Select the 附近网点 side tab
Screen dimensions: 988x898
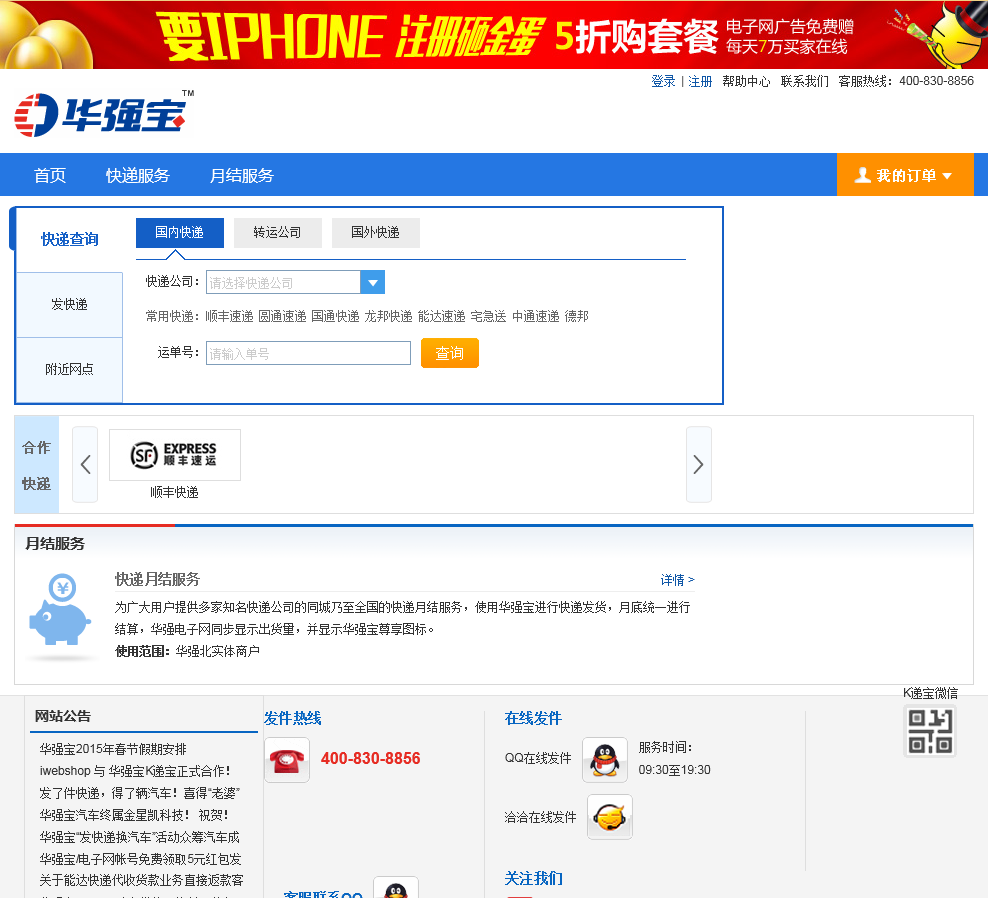click(69, 369)
